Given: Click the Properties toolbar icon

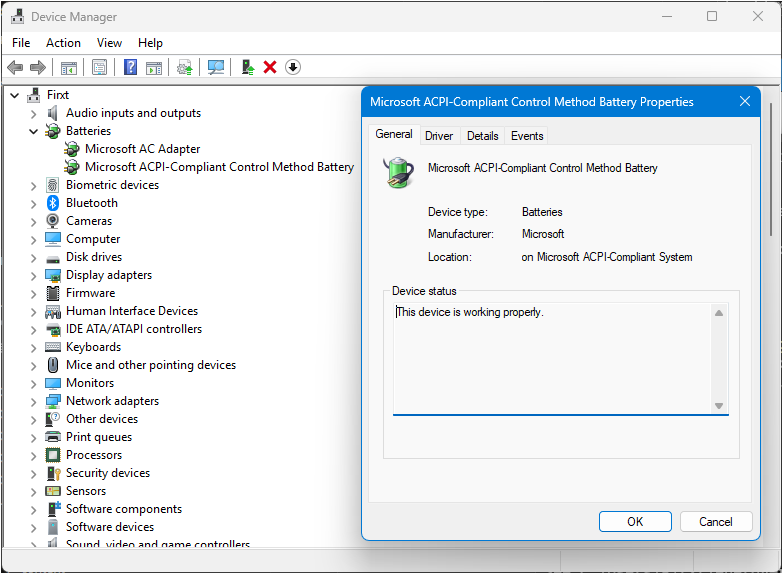Looking at the screenshot, I should [x=99, y=67].
